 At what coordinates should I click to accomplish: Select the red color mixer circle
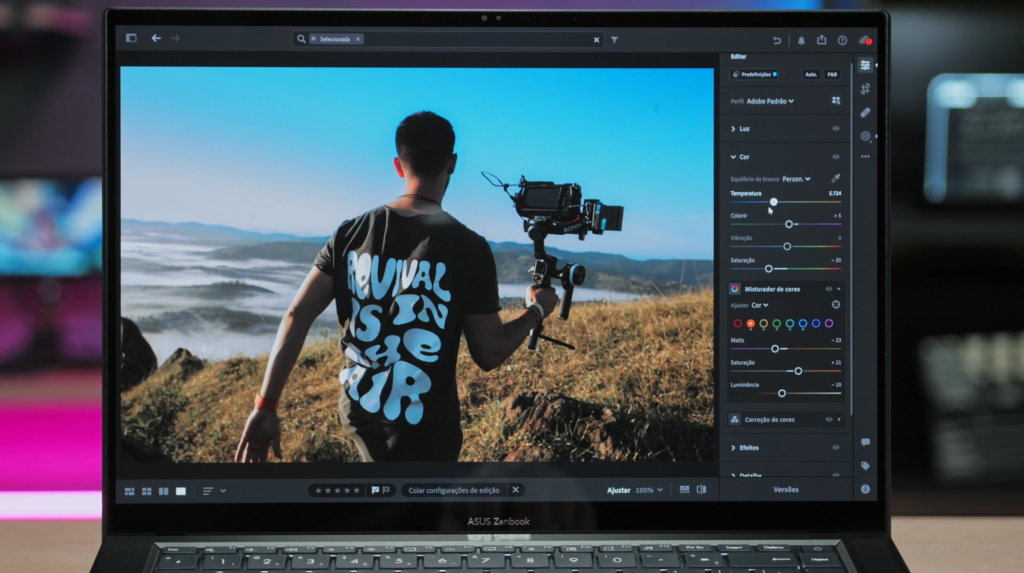coord(737,323)
